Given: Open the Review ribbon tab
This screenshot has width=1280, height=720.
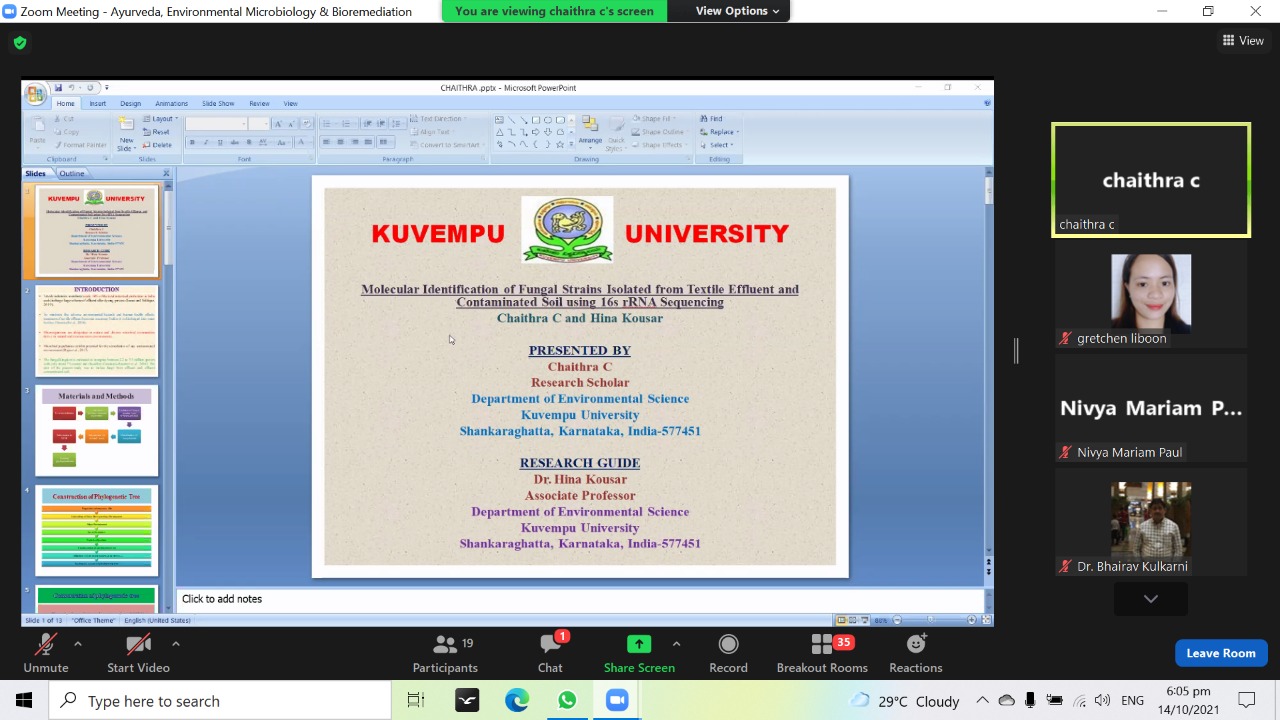Looking at the screenshot, I should [x=259, y=104].
